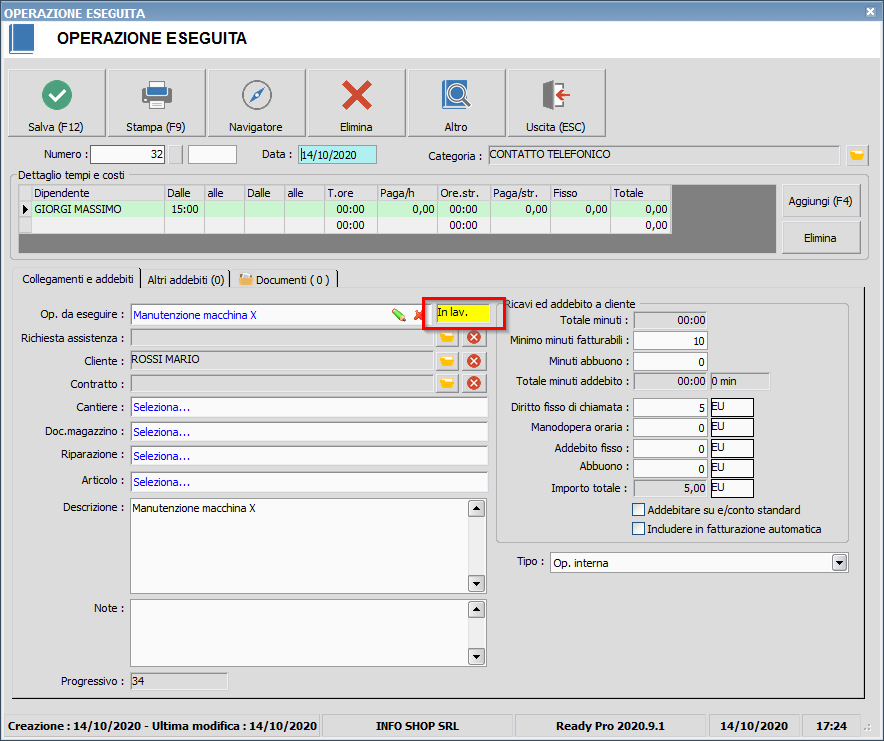Select the Cantiere "Seleziona..." link
This screenshot has height=741, width=884.
[x=162, y=408]
